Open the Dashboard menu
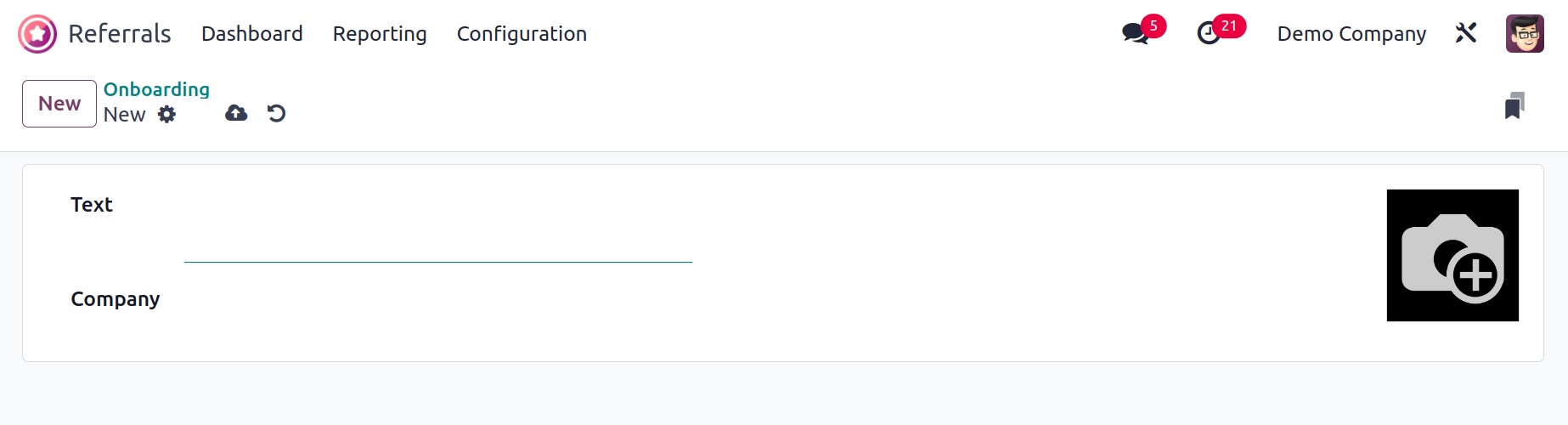The image size is (1568, 425). pos(252,34)
